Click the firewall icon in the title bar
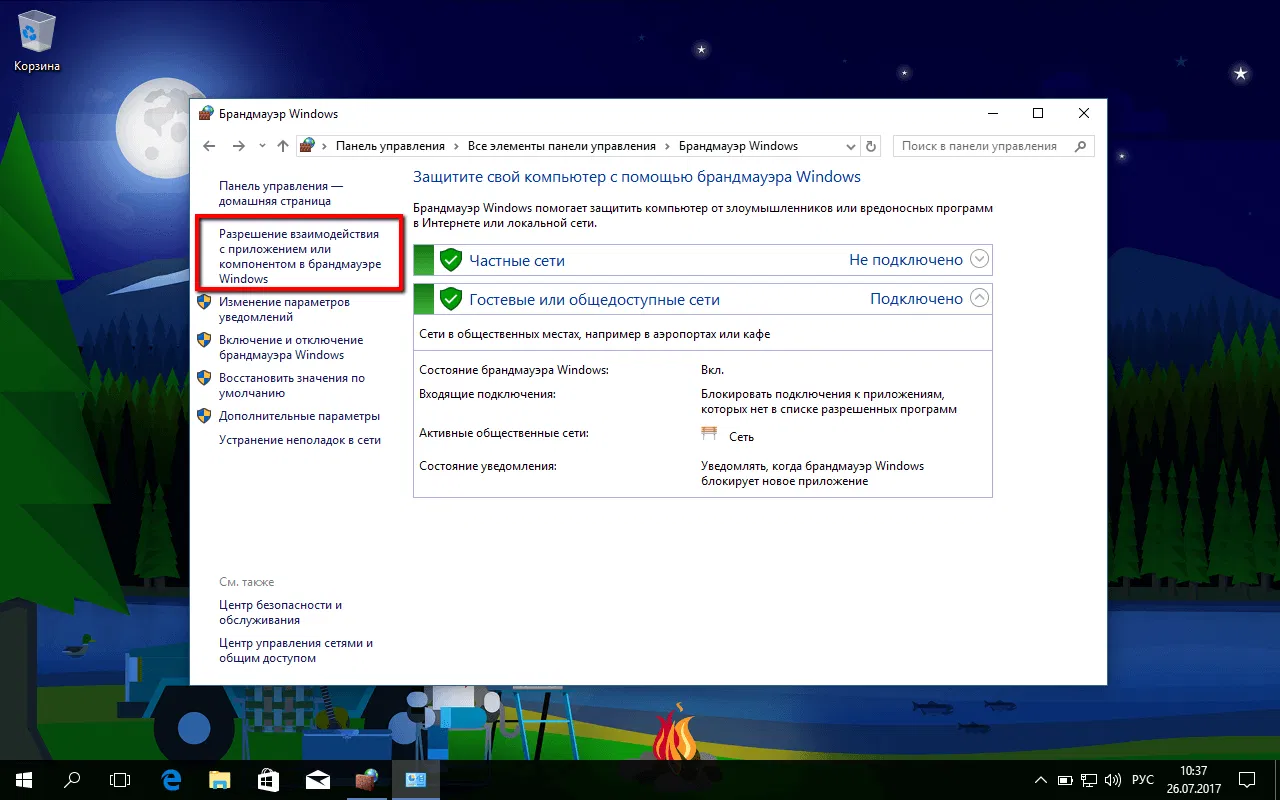 206,114
